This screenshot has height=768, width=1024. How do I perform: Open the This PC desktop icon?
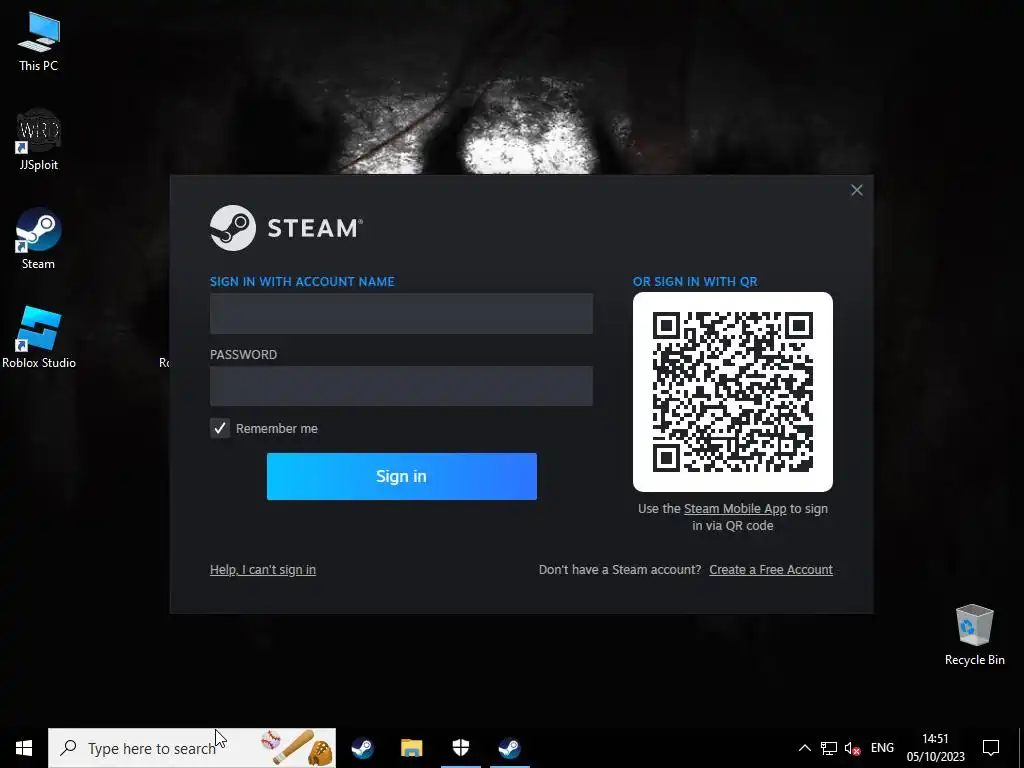click(39, 40)
